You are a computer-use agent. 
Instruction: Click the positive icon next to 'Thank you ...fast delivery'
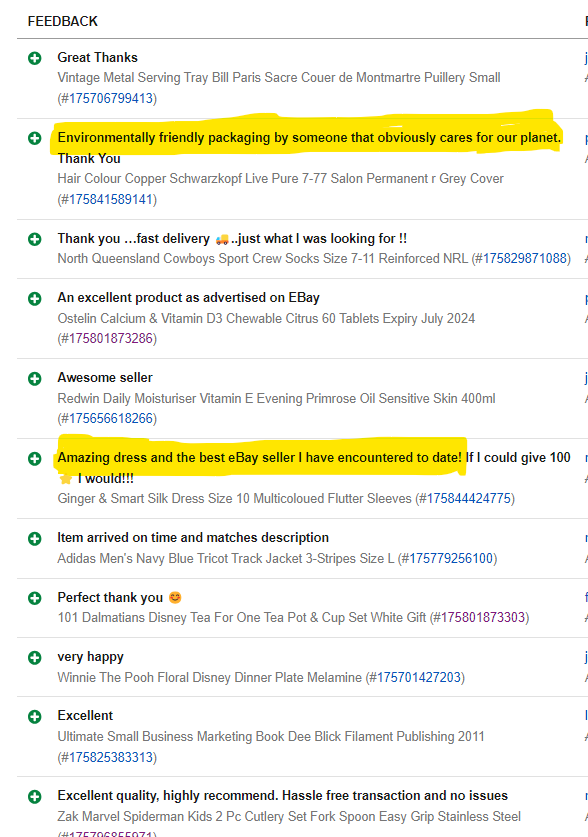pyautogui.click(x=35, y=239)
